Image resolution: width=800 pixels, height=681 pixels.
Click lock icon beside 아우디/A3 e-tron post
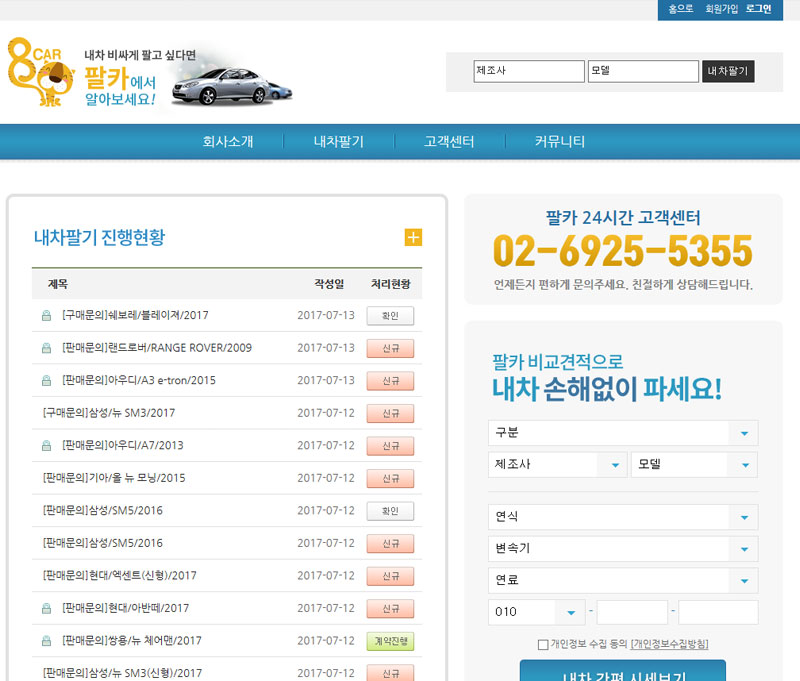coord(46,381)
